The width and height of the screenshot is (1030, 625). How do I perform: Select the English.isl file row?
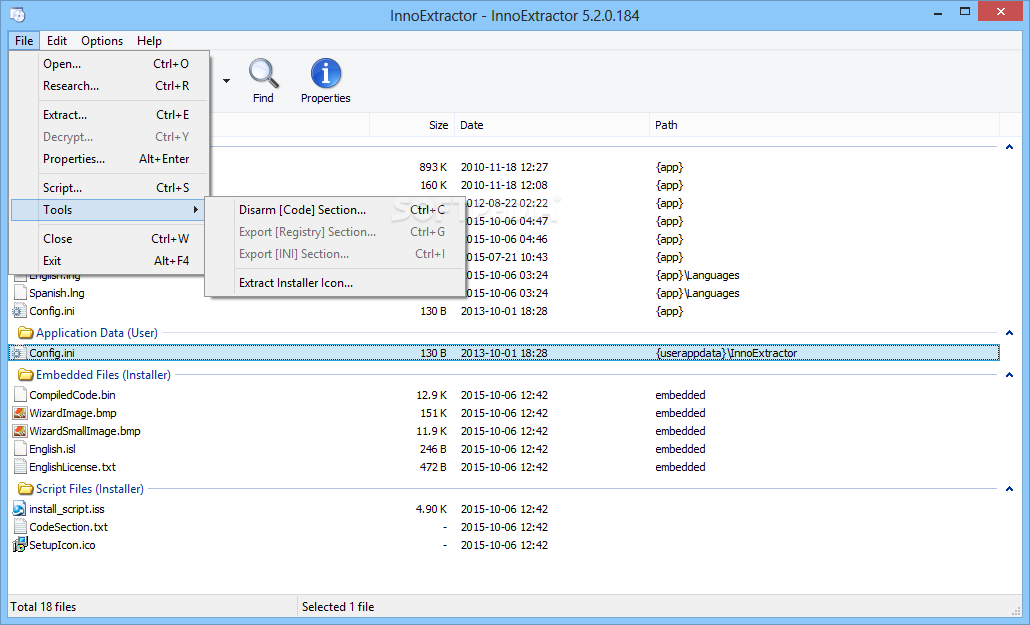tap(504, 449)
